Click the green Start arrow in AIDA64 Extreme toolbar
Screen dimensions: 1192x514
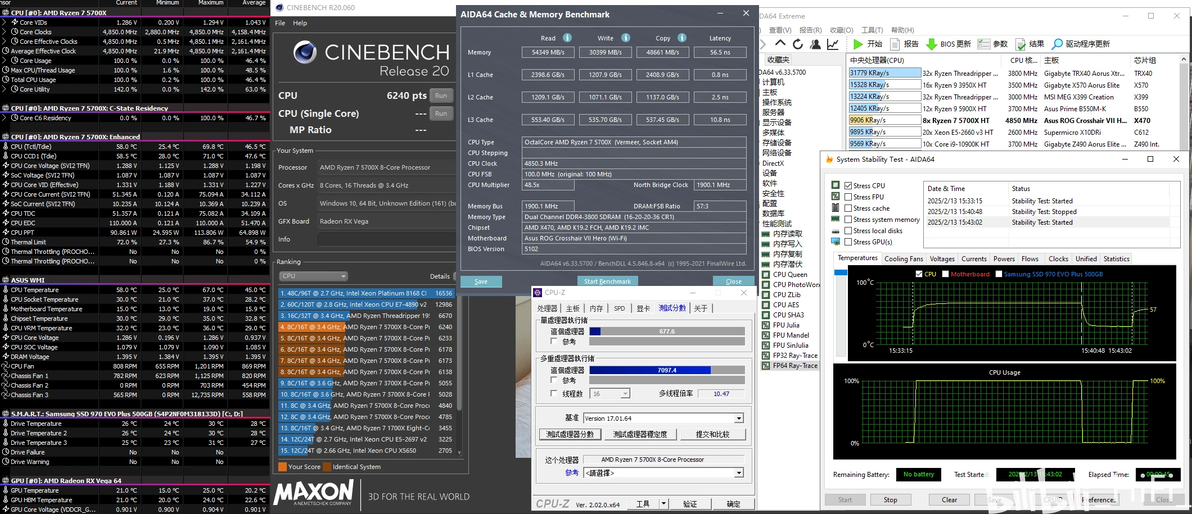pos(858,44)
